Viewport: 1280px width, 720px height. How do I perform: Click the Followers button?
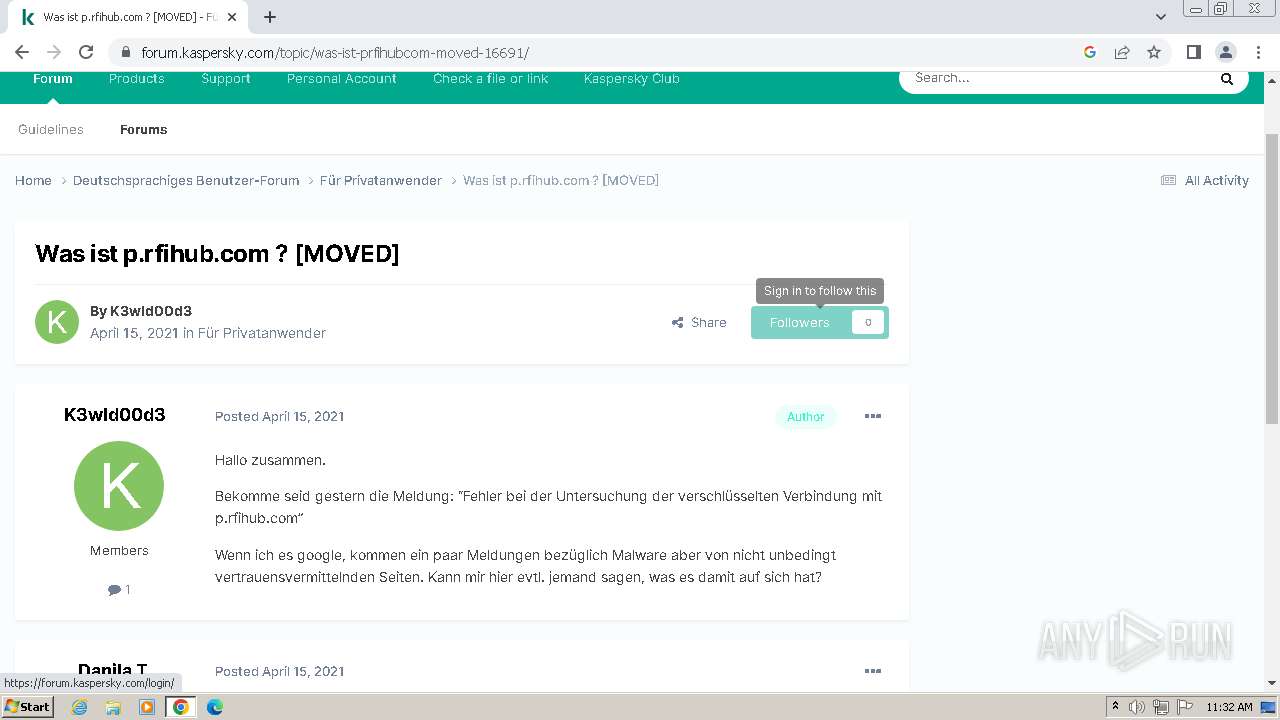(800, 322)
